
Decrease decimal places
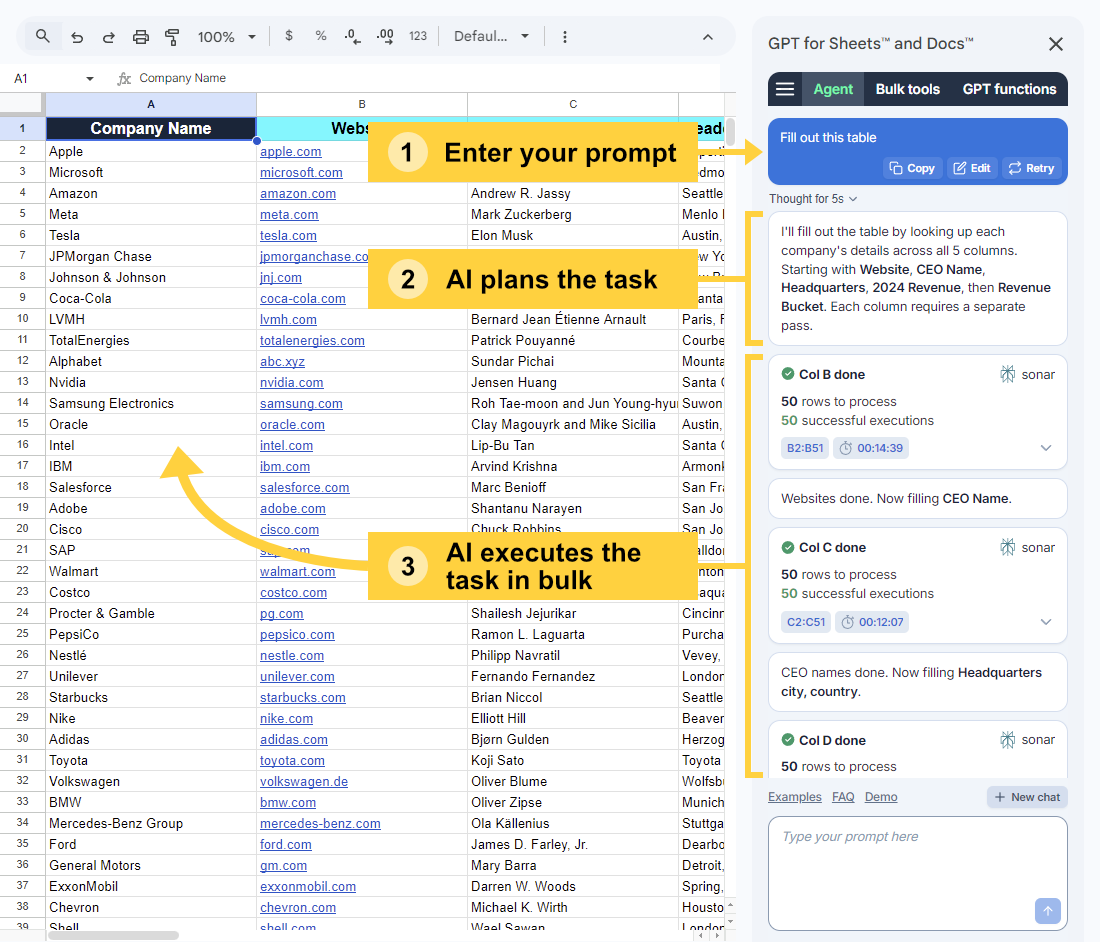pyautogui.click(x=352, y=36)
